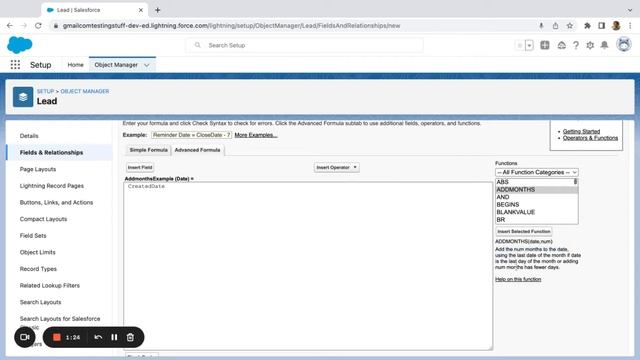Expand the Object Manager tab chevron
Viewport: 640px width, 360px height.
pyautogui.click(x=147, y=65)
